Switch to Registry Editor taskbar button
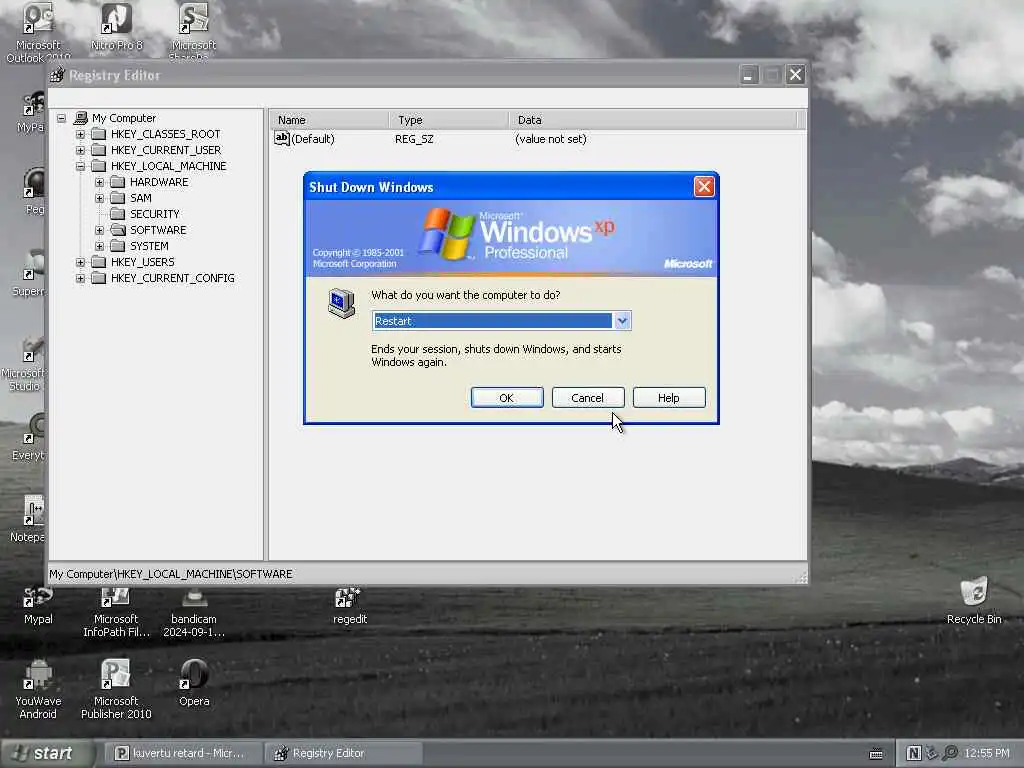1024x768 pixels. [342, 753]
